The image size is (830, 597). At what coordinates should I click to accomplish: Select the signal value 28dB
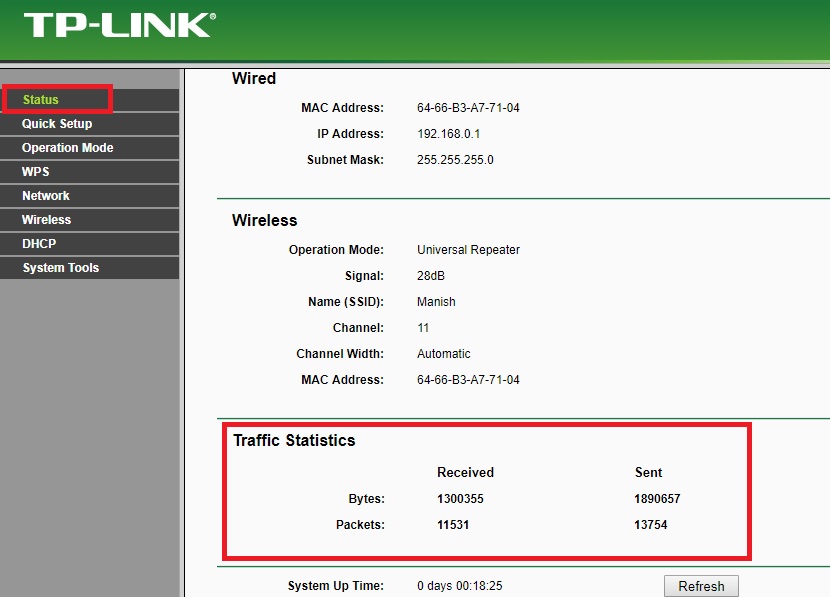tap(432, 276)
